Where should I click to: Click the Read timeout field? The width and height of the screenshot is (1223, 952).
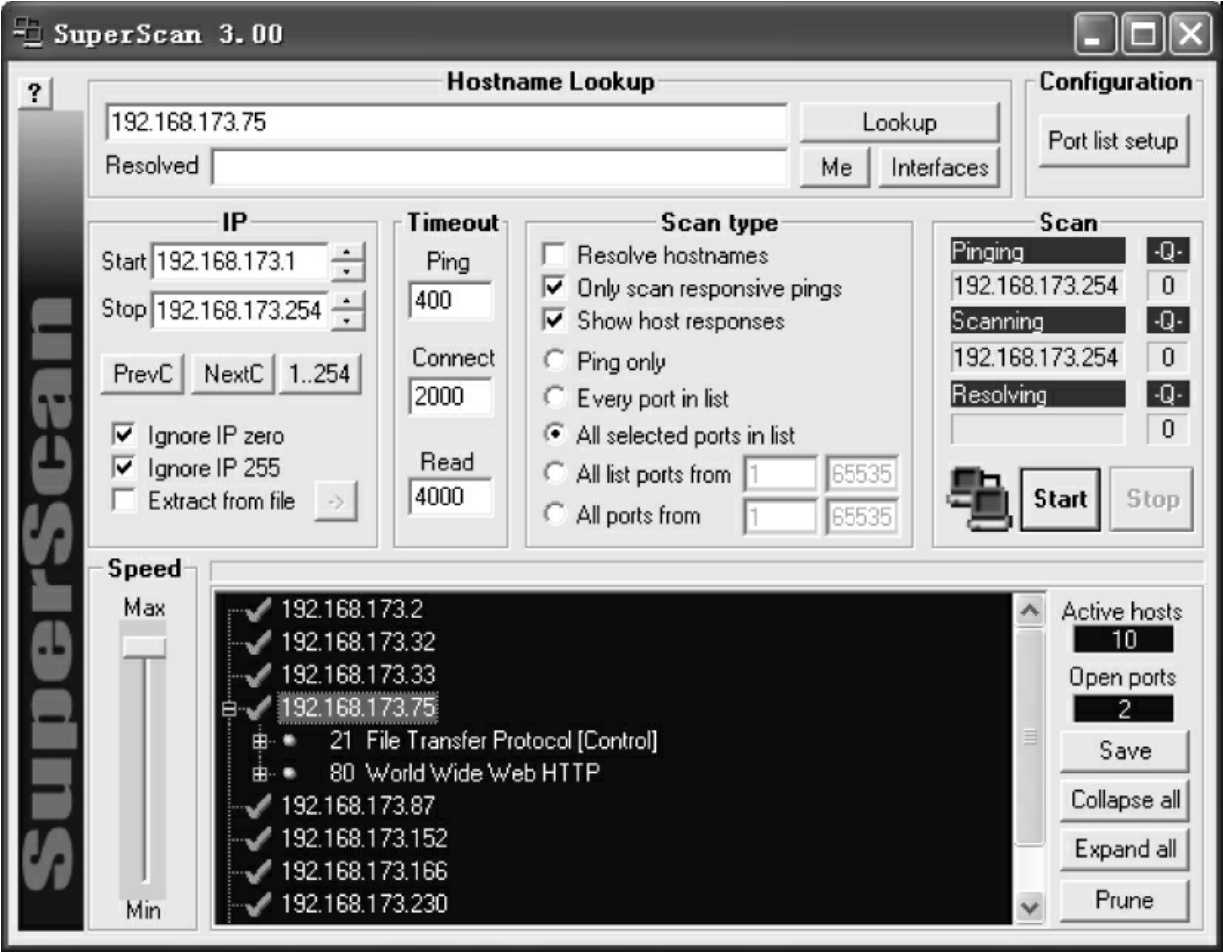[449, 499]
